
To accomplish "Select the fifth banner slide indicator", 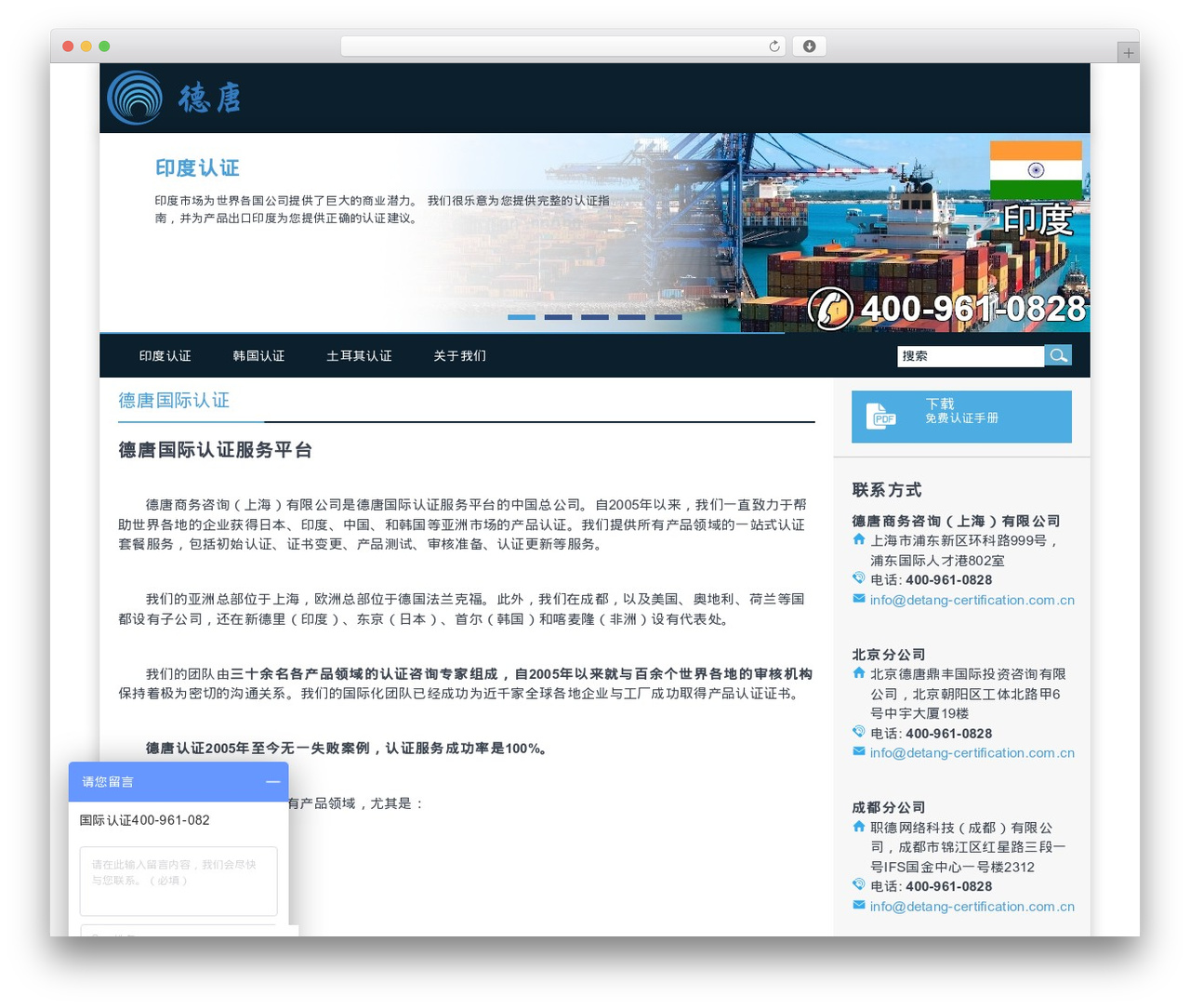I will [668, 317].
